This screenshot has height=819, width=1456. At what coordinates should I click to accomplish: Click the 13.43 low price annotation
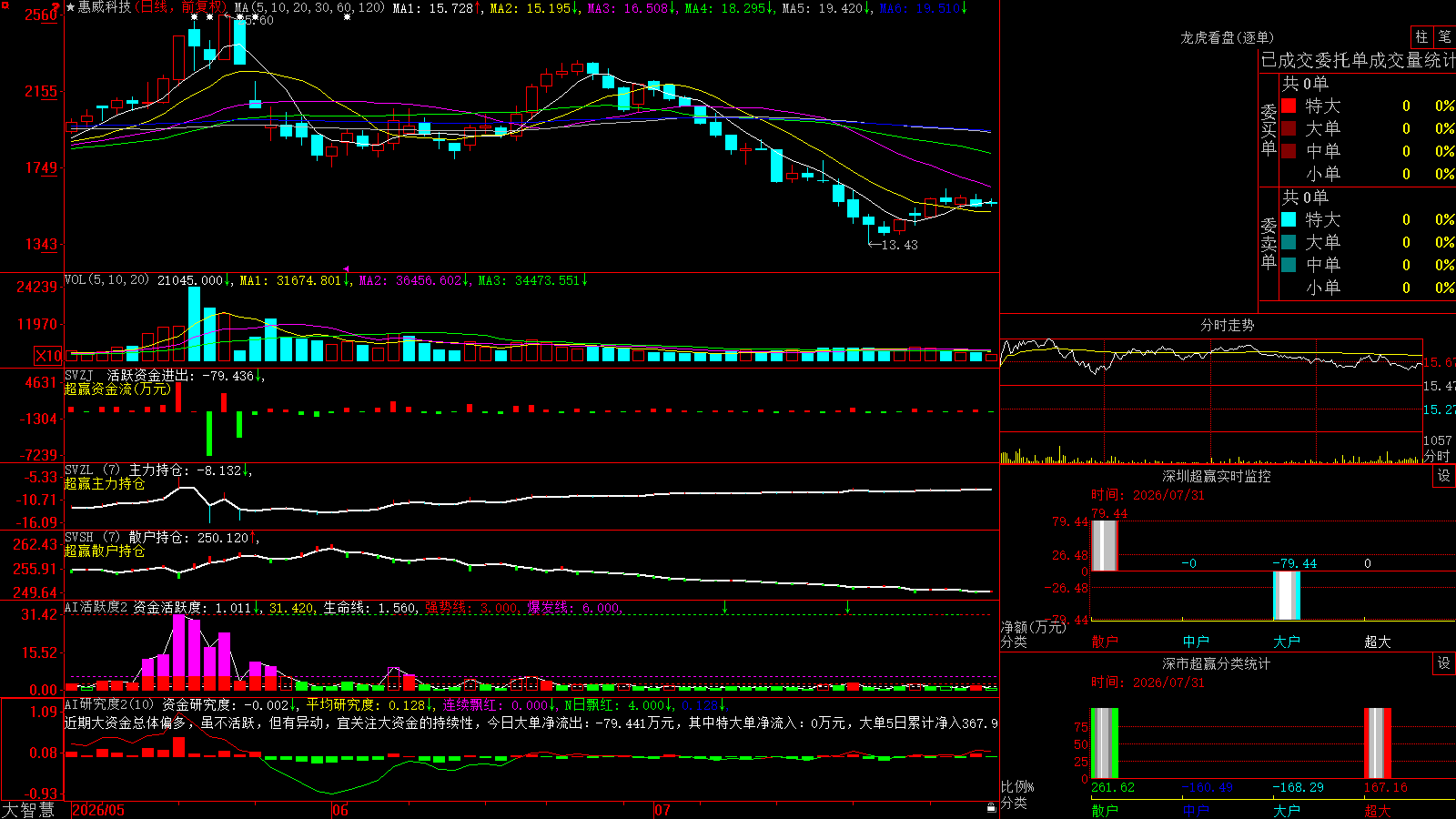pyautogui.click(x=899, y=245)
